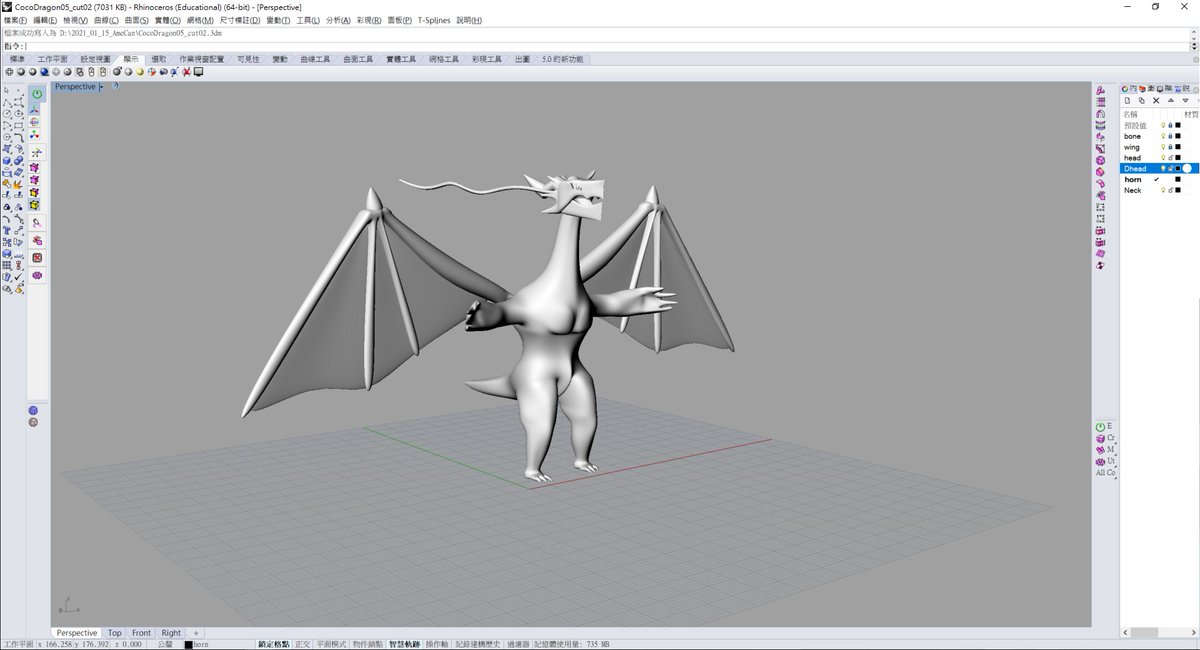Image resolution: width=1200 pixels, height=650 pixels.
Task: Click the 公釐 units field in status bar
Action: click(165, 645)
